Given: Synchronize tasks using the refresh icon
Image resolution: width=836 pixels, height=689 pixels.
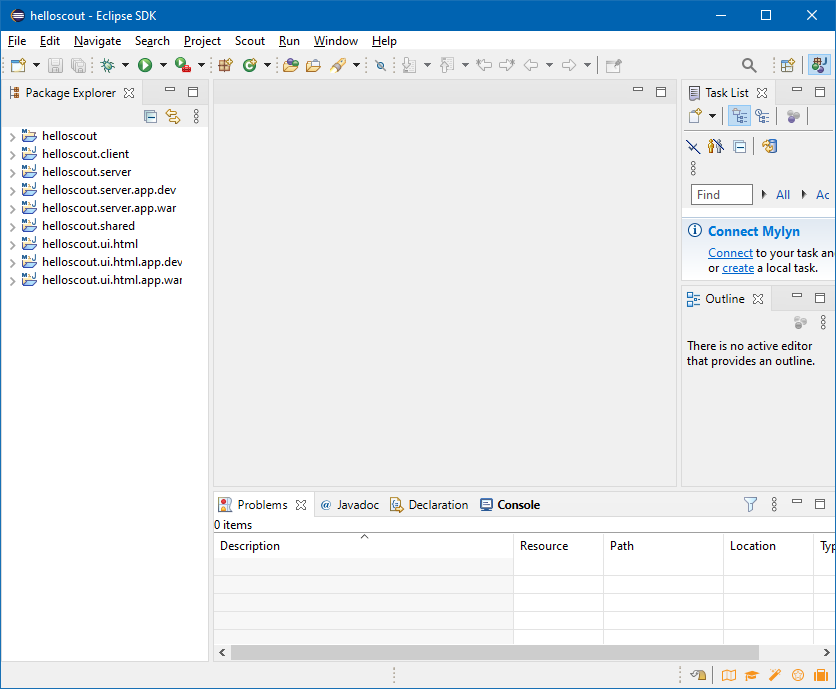Looking at the screenshot, I should pos(769,146).
